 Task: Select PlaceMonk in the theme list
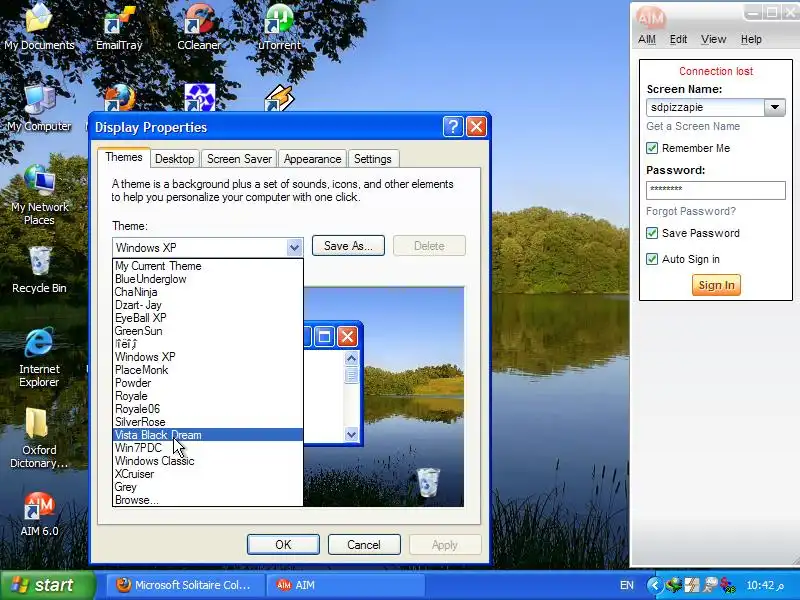coord(208,370)
